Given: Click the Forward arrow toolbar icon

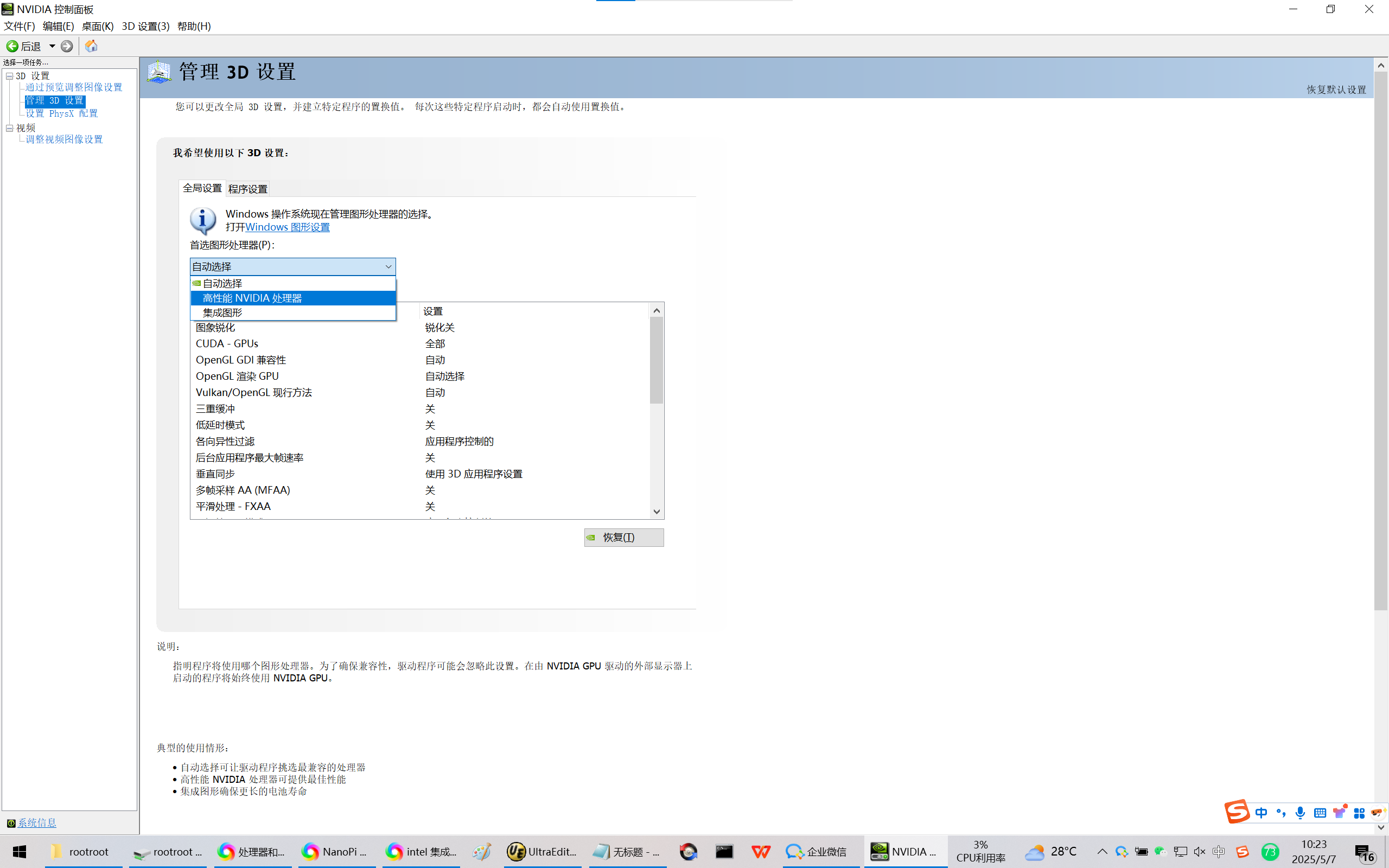Looking at the screenshot, I should 67,46.
